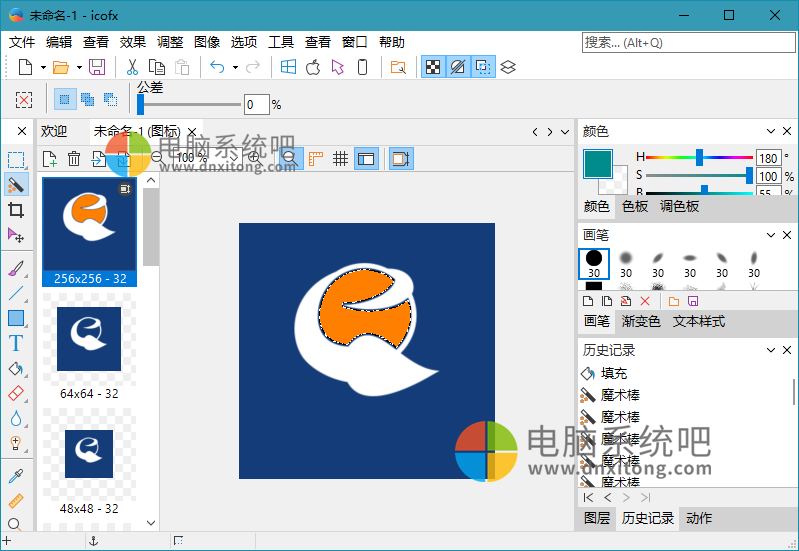
Task: Open the 效果 menu
Action: tap(133, 42)
